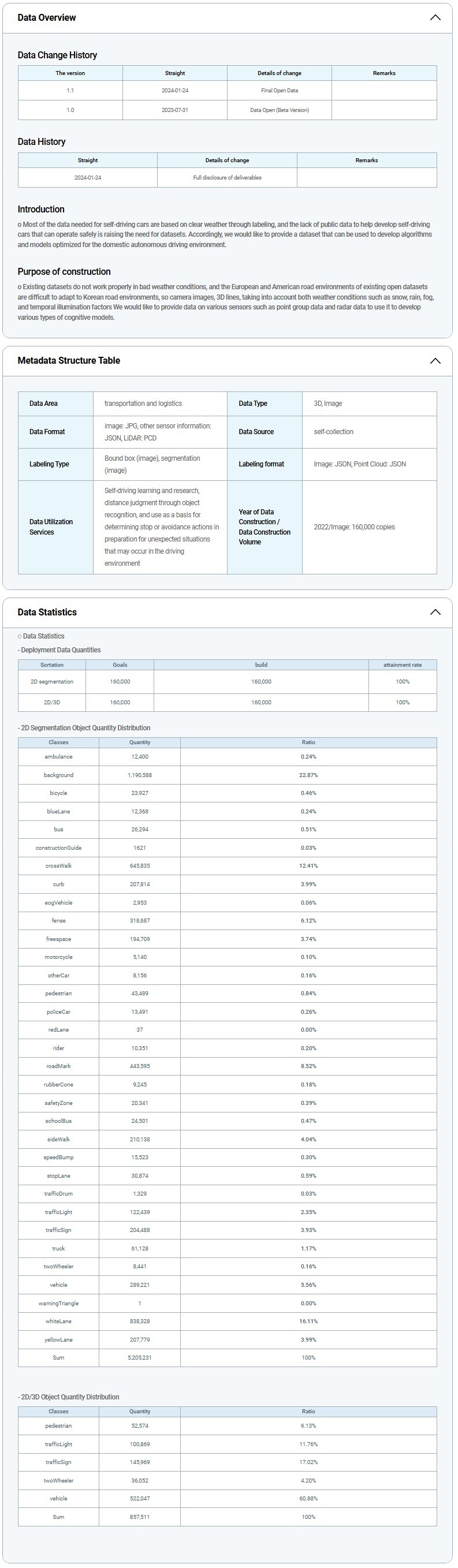Click the Purpose of construction heading
This screenshot has height=1568, width=458.
pyautogui.click(x=64, y=272)
